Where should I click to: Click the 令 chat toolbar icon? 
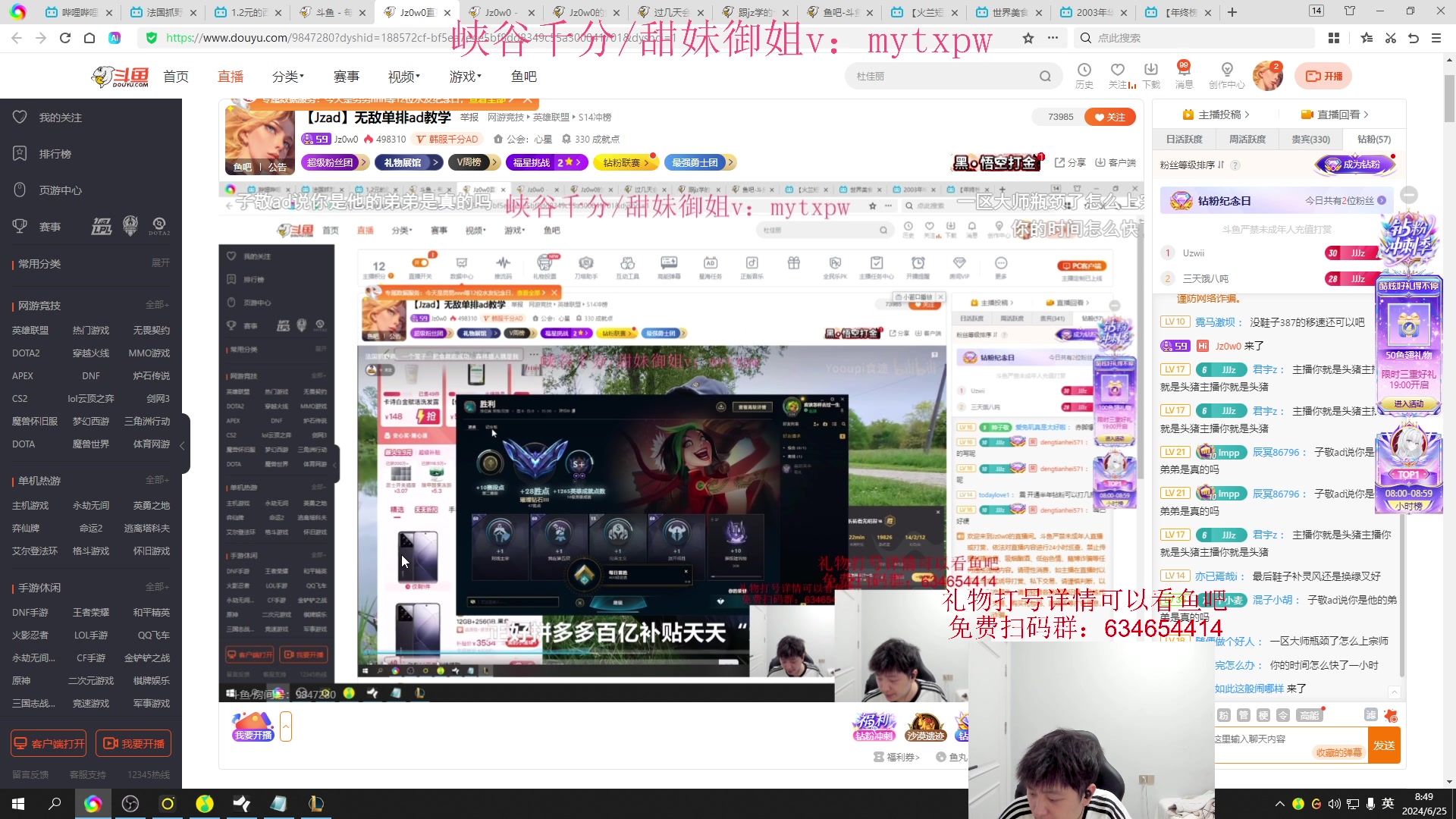(1282, 715)
